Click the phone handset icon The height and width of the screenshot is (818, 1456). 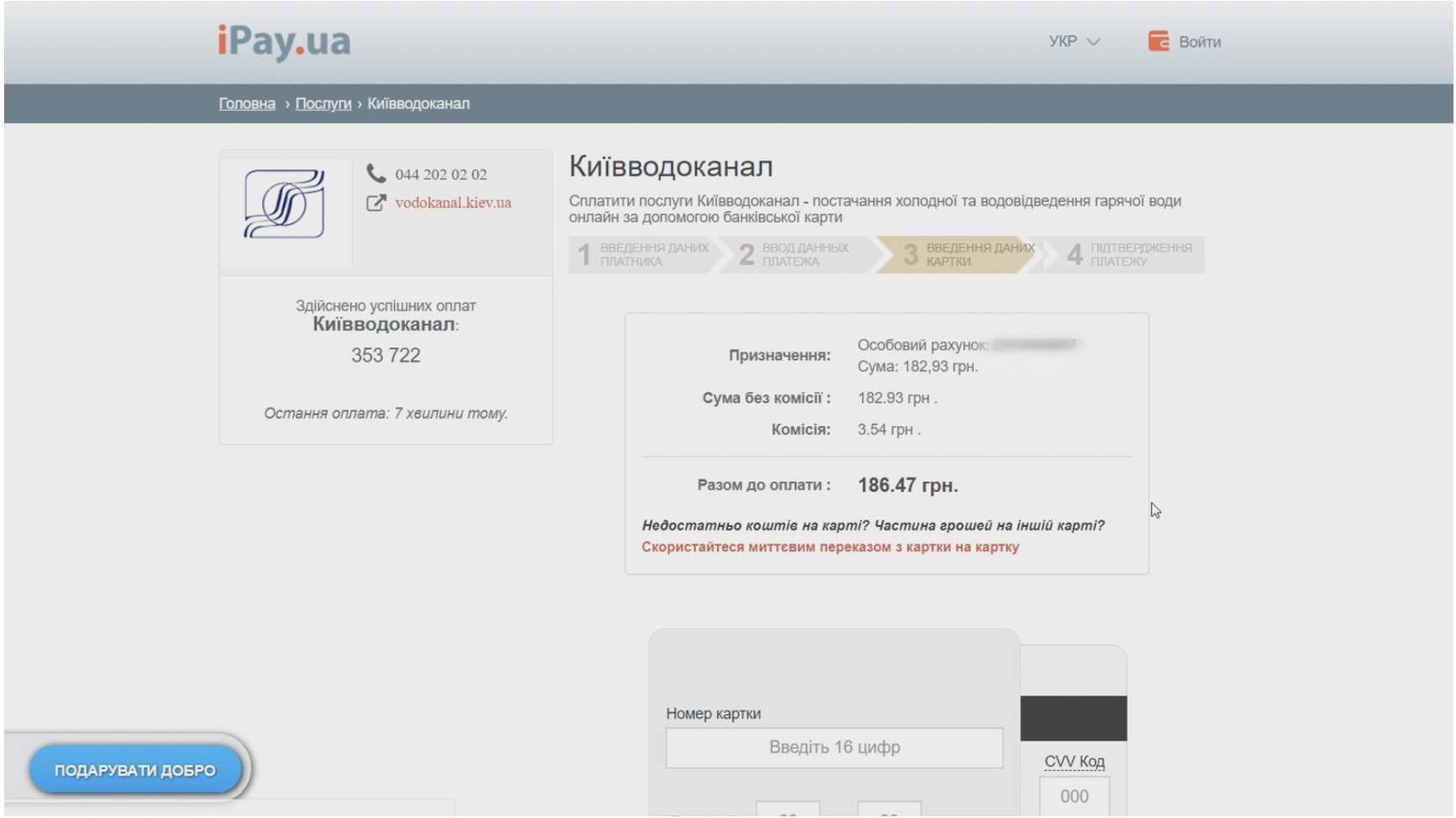(x=376, y=173)
